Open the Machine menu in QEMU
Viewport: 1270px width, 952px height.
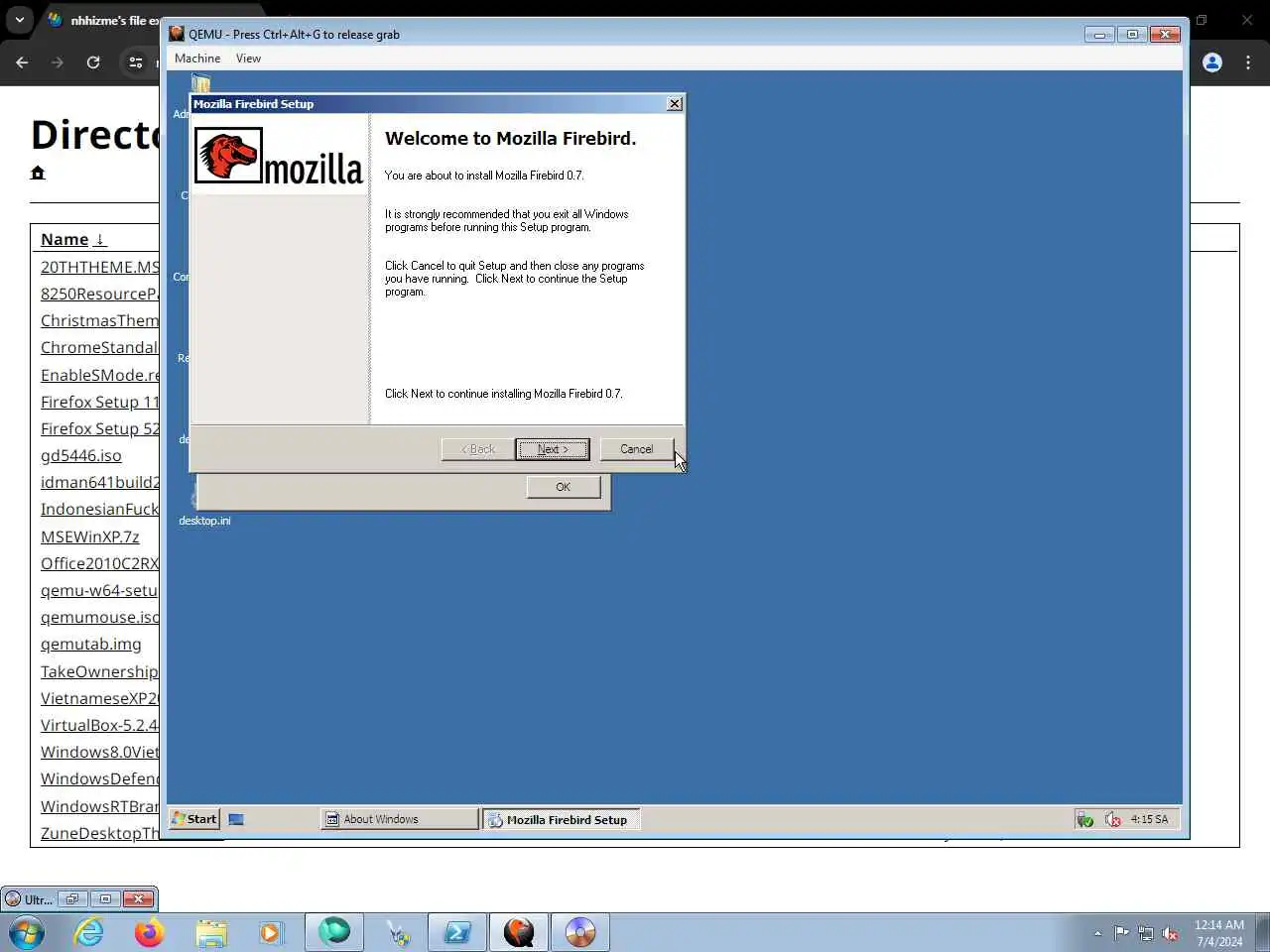point(197,59)
